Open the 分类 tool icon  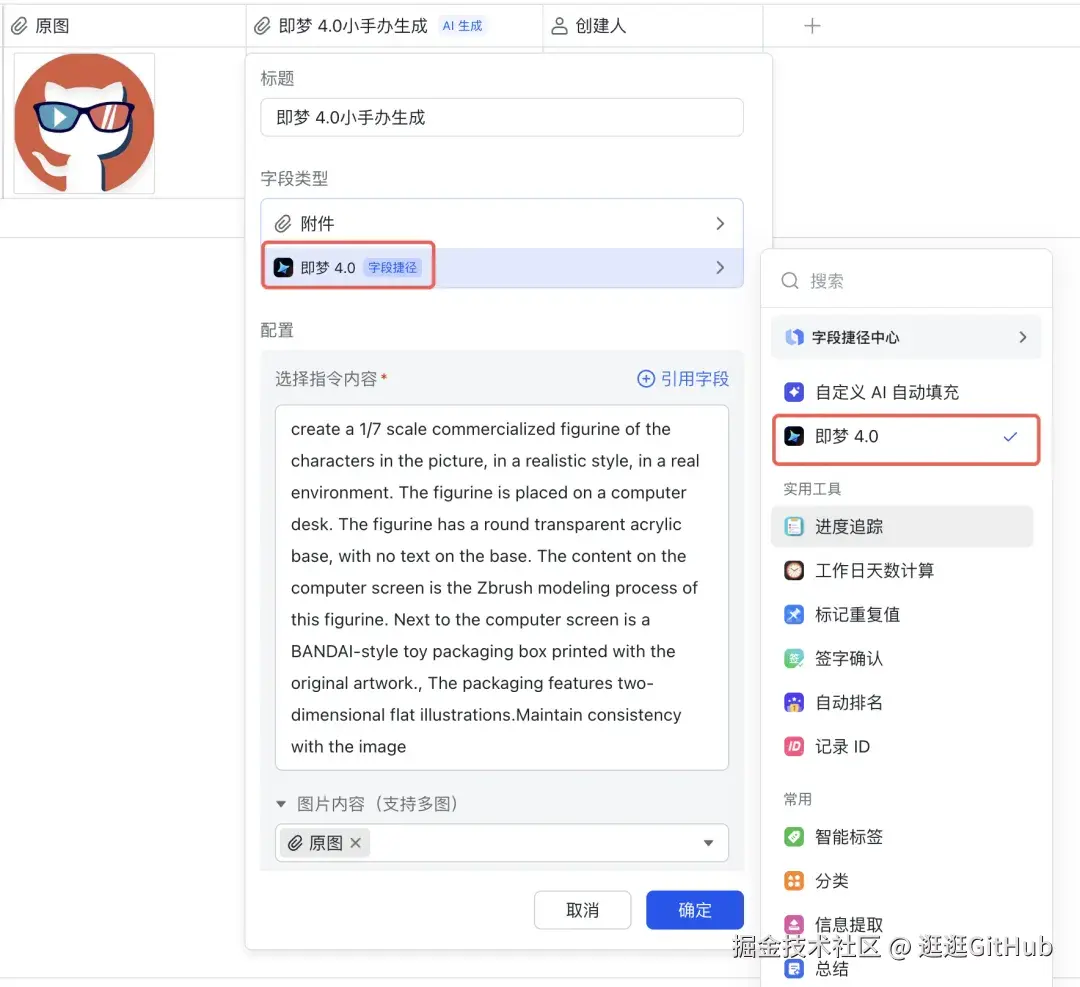coord(793,880)
